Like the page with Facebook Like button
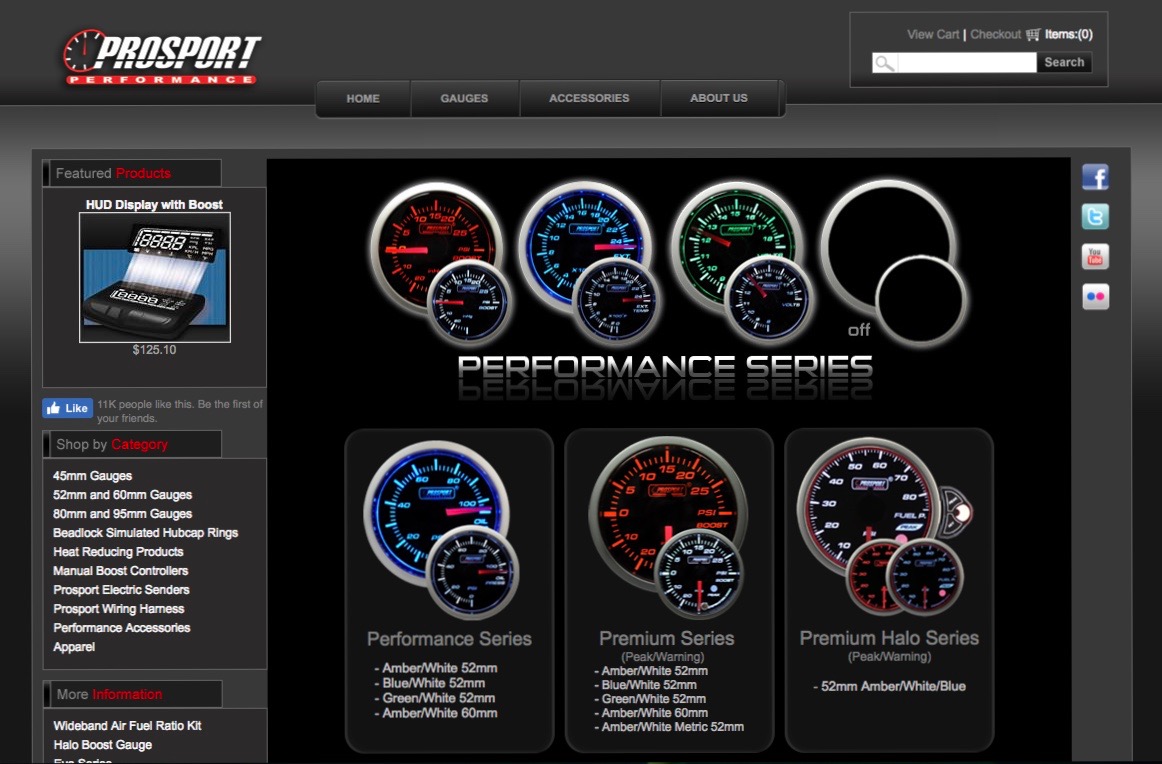The height and width of the screenshot is (764, 1162). point(67,408)
